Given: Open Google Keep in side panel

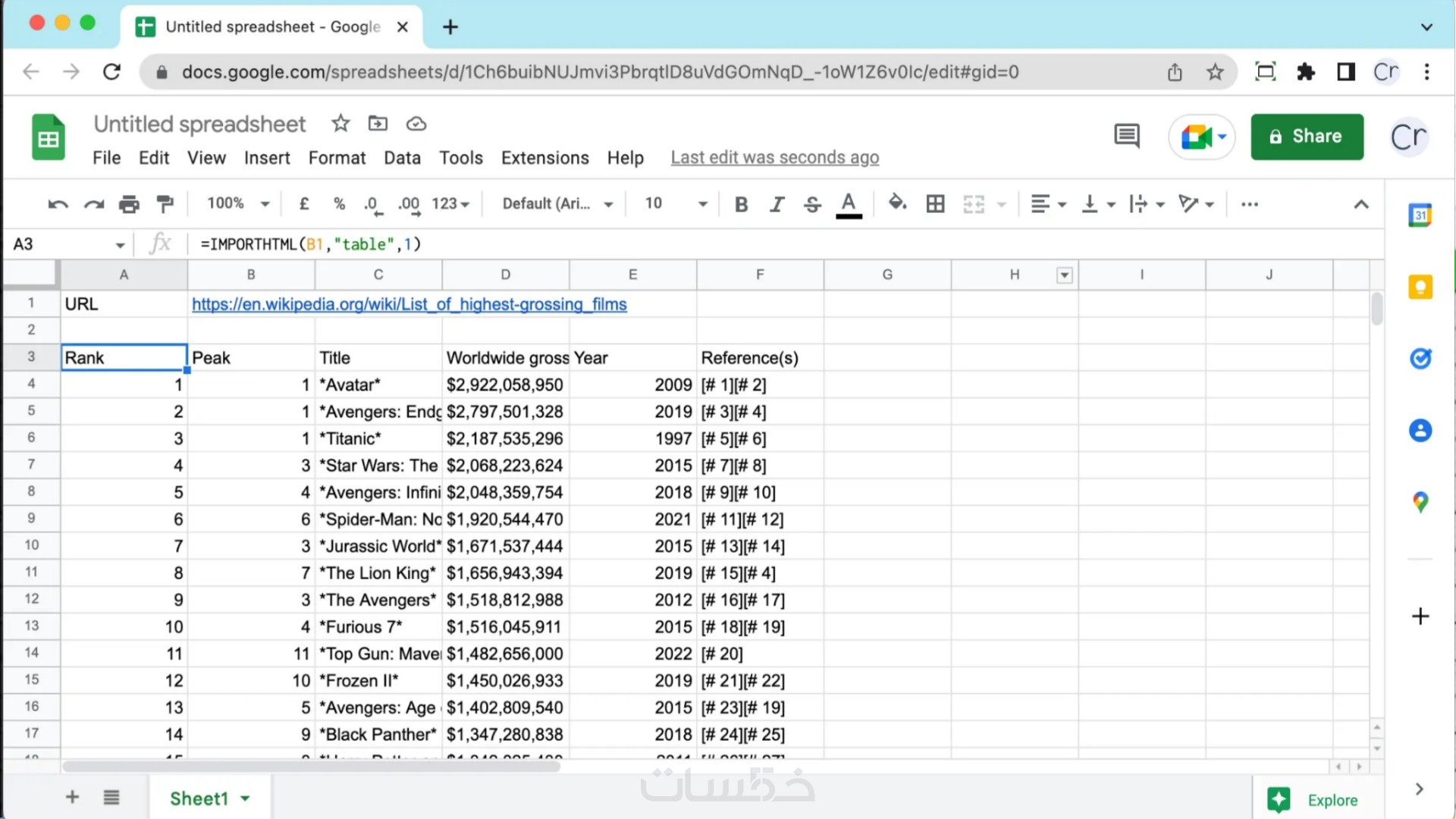Looking at the screenshot, I should pyautogui.click(x=1420, y=287).
